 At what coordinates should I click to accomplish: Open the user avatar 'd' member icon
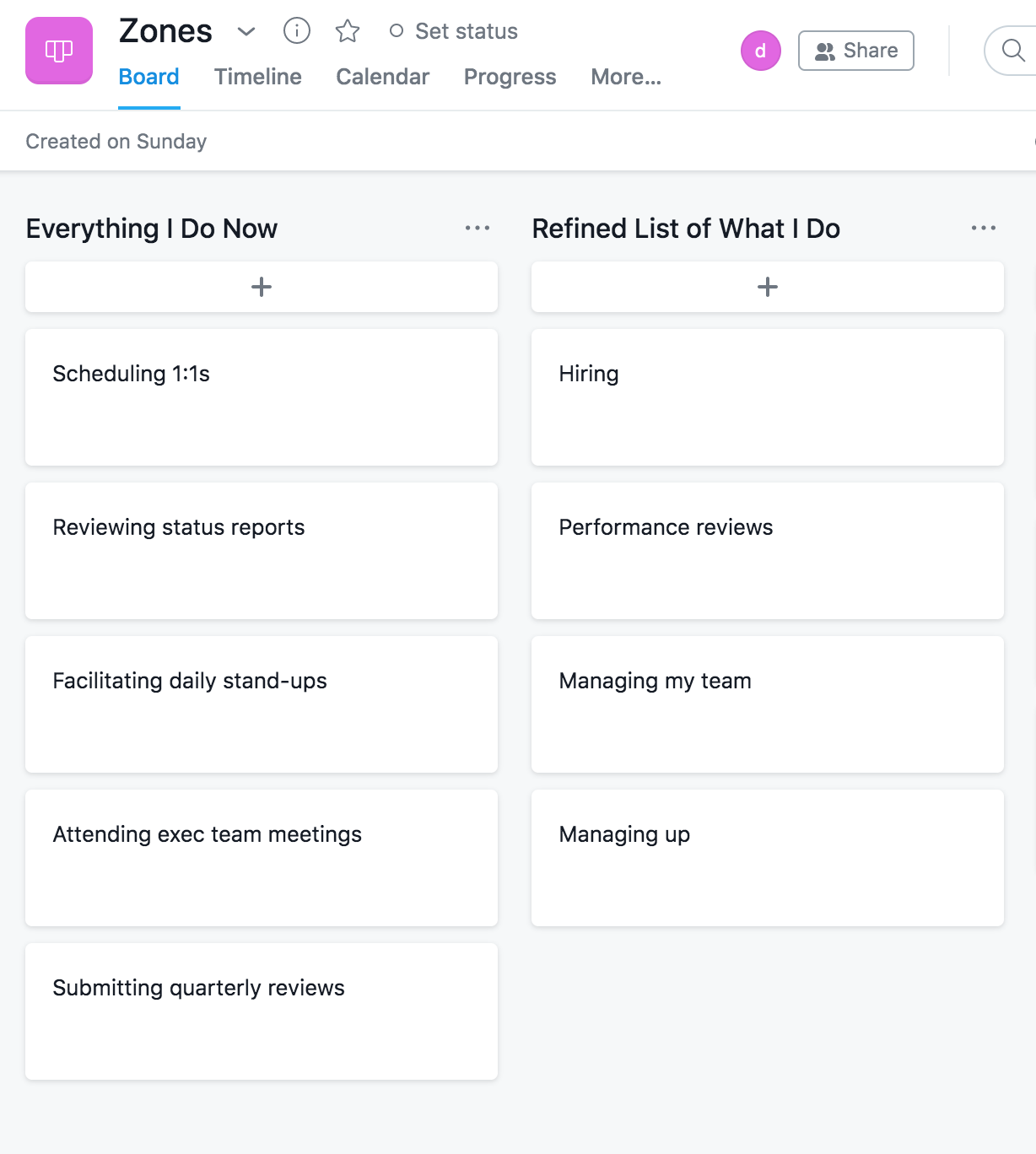click(x=760, y=51)
